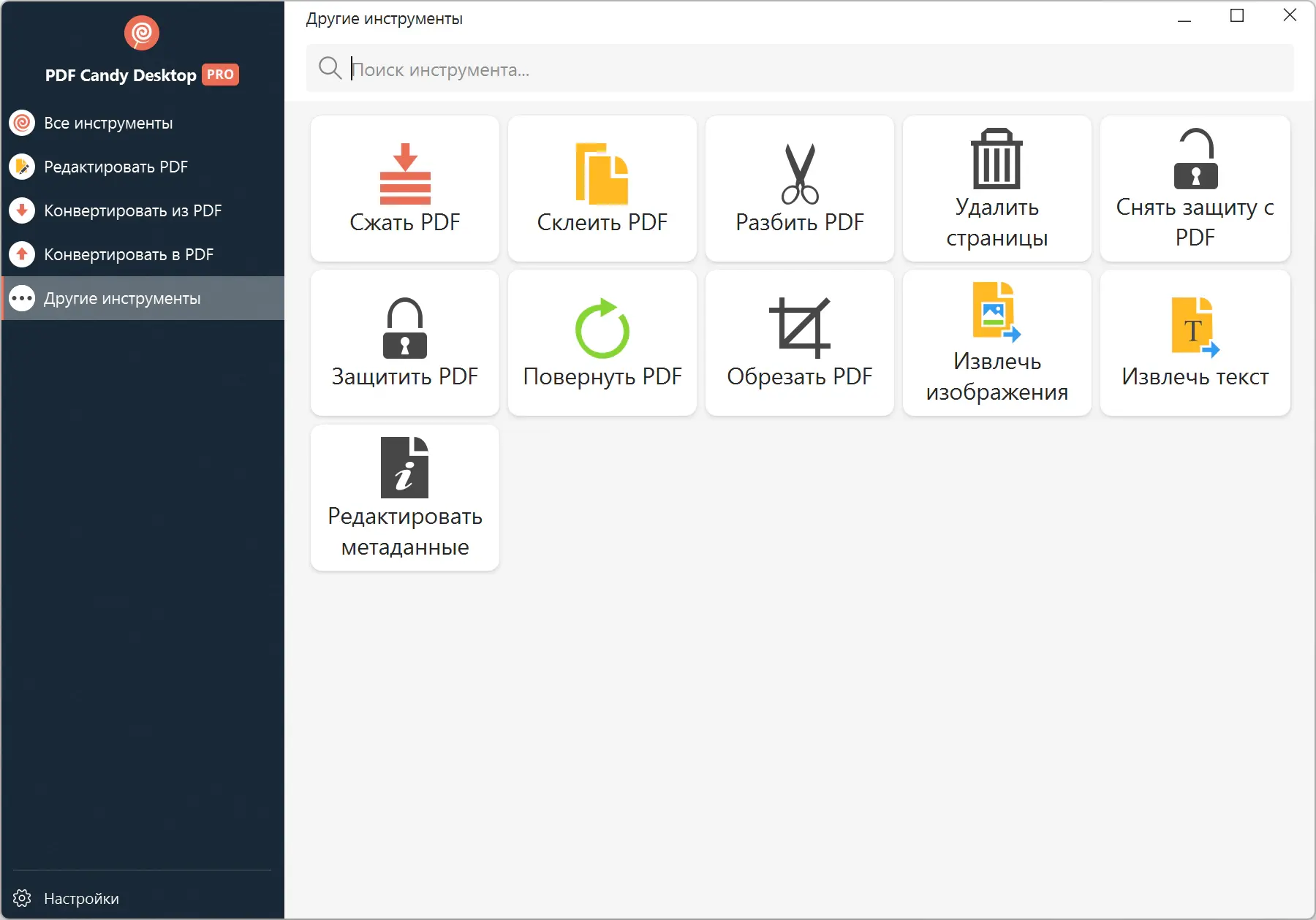Open the Сжать PDF compress tool
1316x920 pixels.
tap(404, 189)
